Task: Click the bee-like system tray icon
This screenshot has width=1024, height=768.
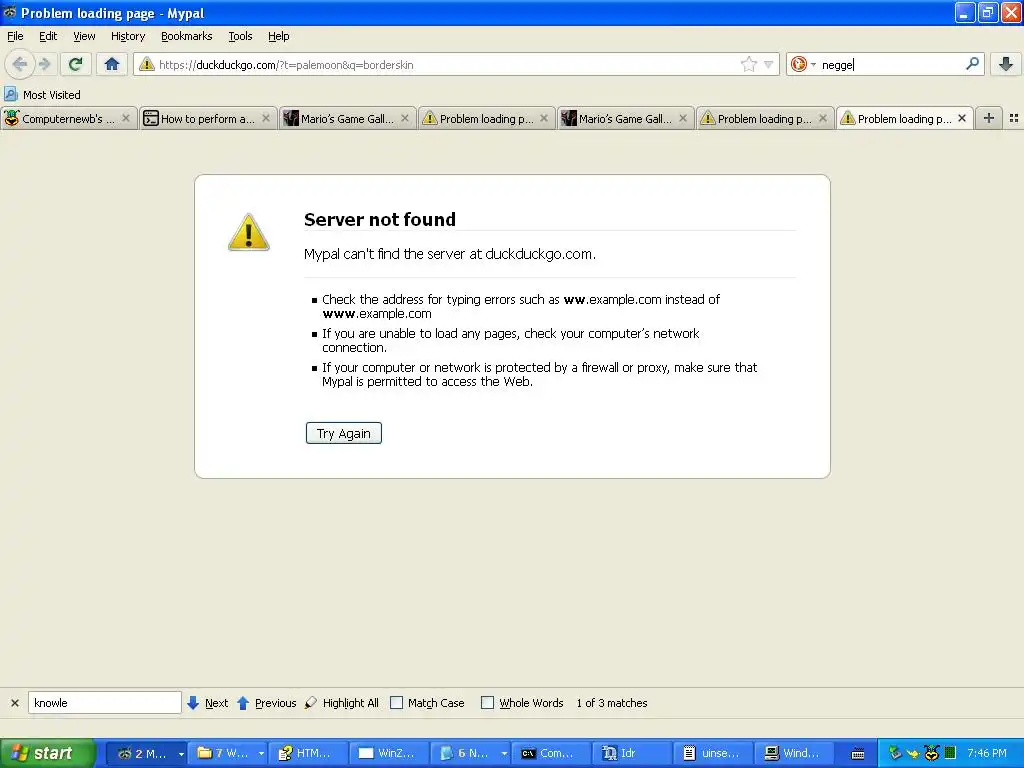Action: coord(931,753)
